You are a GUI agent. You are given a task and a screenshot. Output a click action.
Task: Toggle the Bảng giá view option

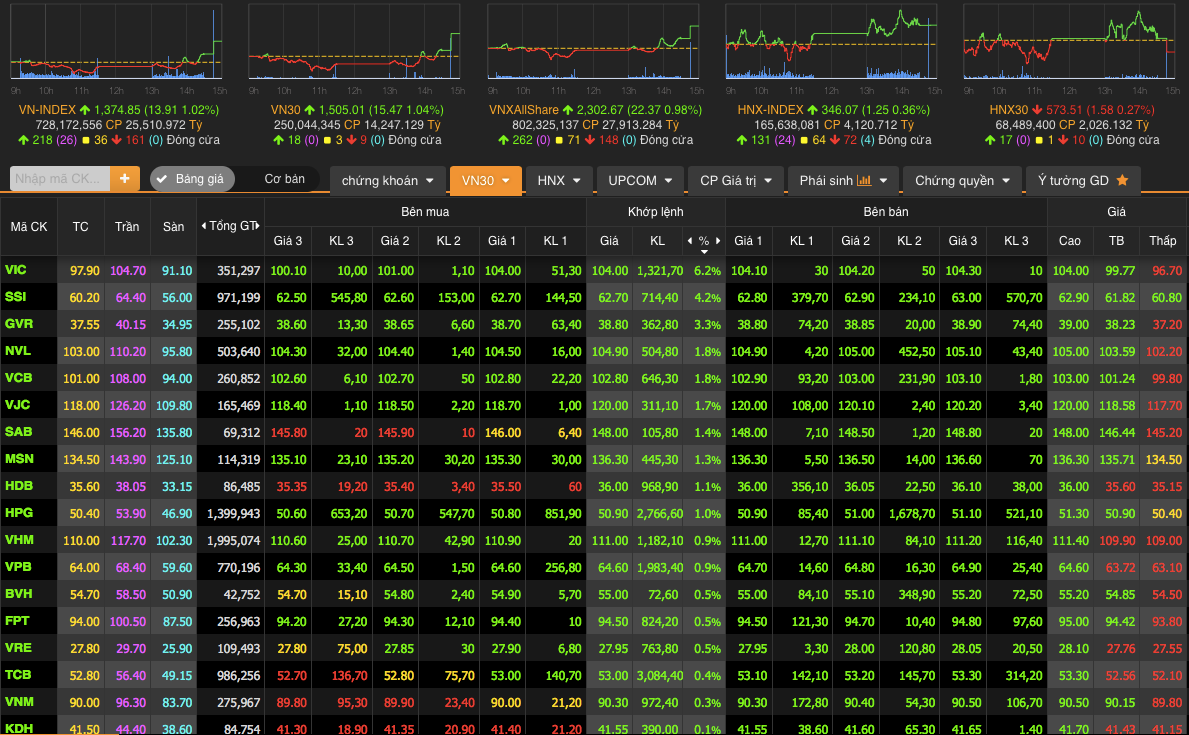192,179
